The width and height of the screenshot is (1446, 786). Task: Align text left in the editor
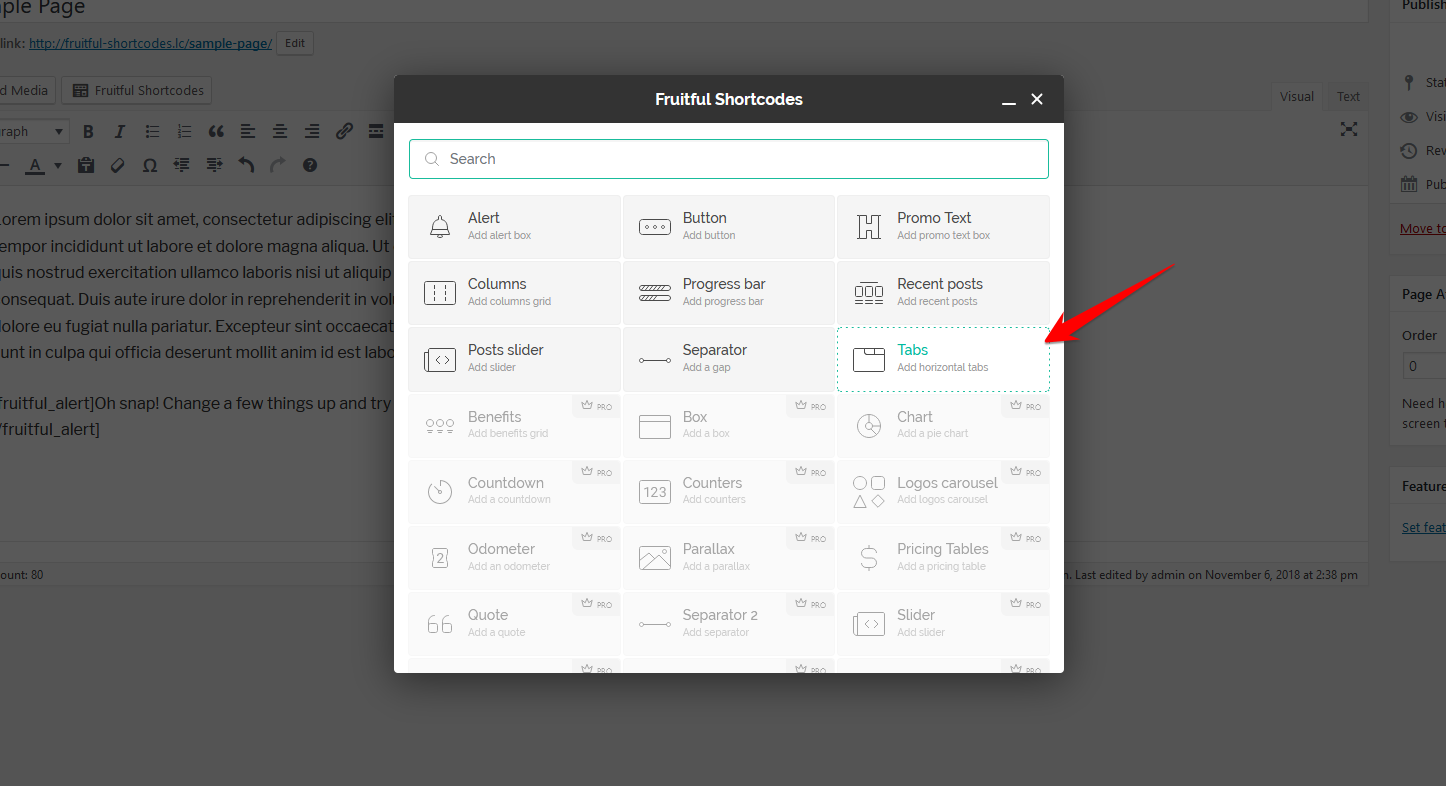click(x=248, y=131)
